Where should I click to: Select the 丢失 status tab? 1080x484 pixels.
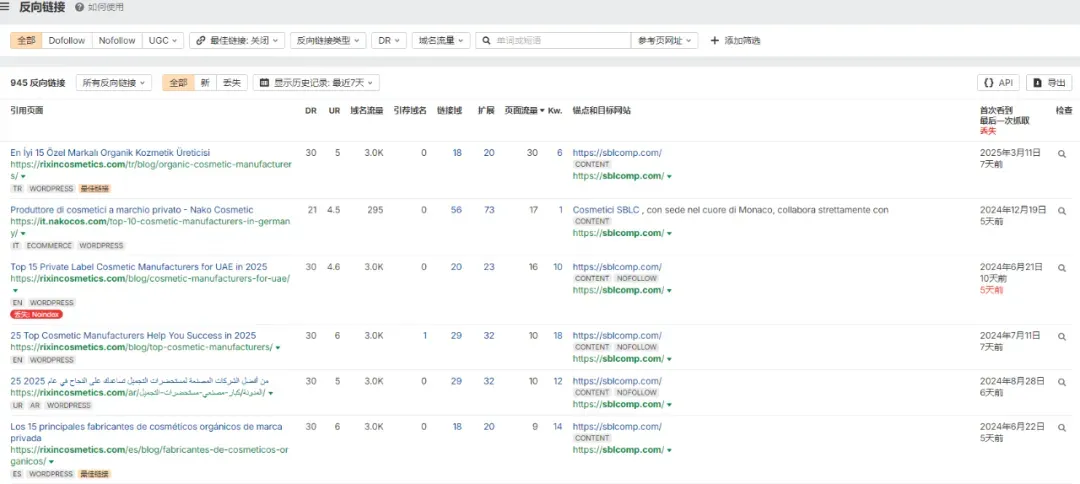click(232, 83)
